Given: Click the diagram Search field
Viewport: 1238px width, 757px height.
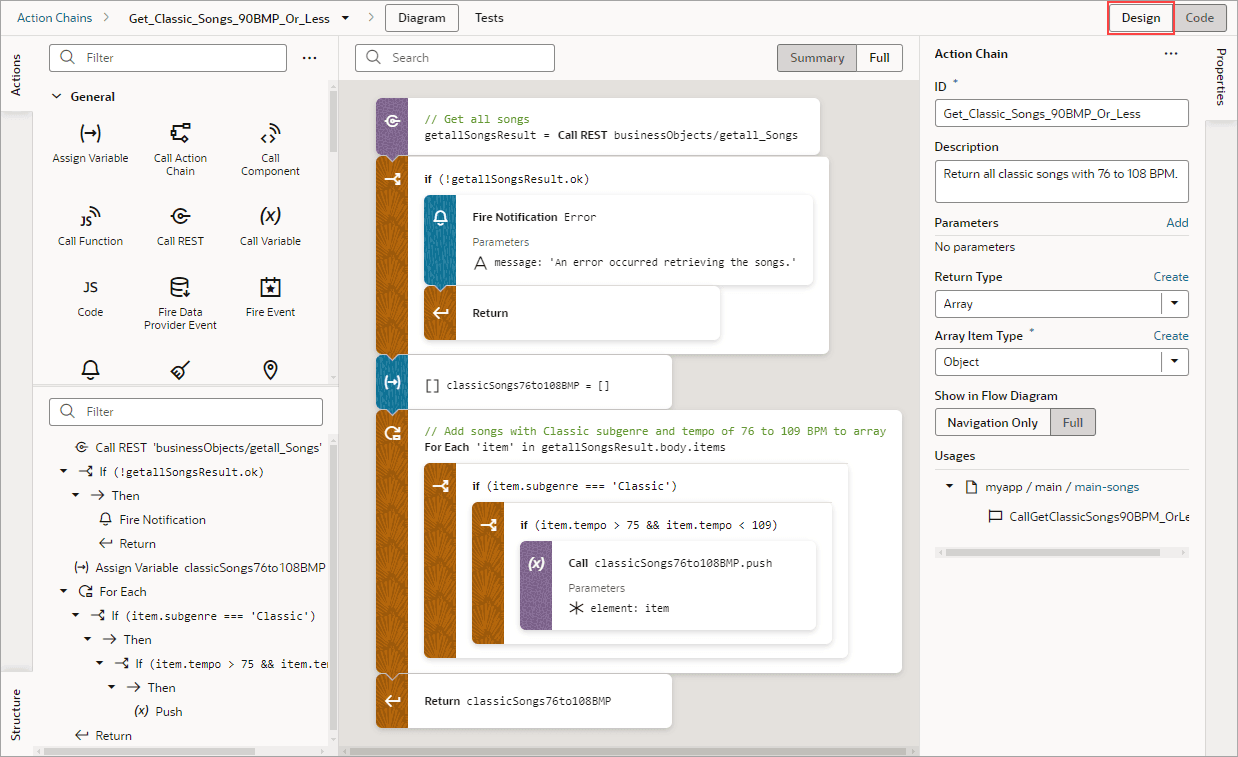Looking at the screenshot, I should 455,58.
